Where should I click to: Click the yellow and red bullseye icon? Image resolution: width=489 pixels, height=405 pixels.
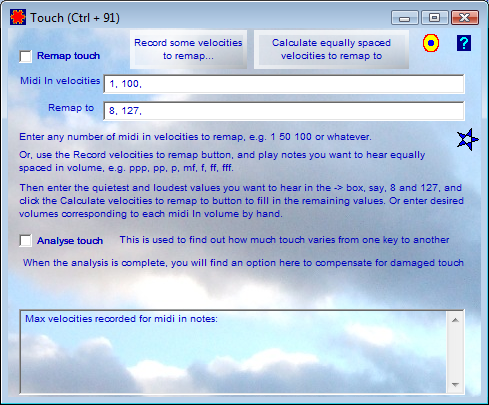pos(431,43)
